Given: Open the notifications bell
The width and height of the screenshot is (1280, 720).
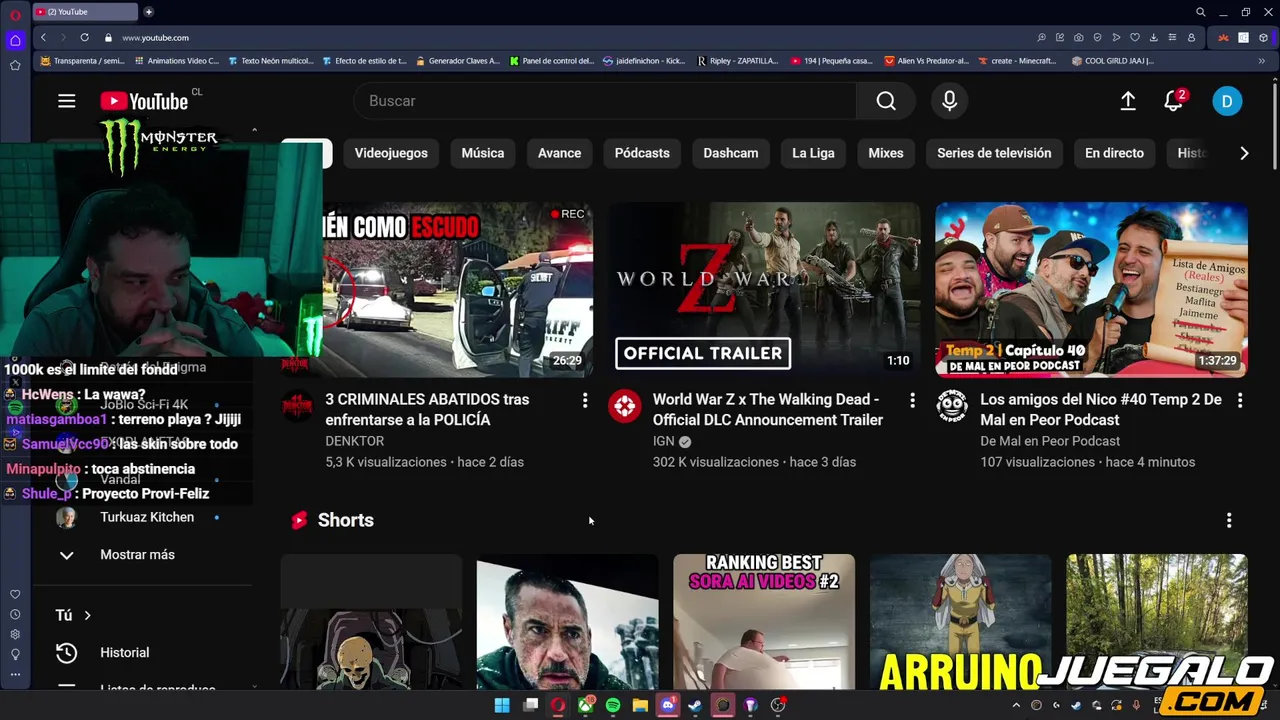Looking at the screenshot, I should pos(1174,101).
